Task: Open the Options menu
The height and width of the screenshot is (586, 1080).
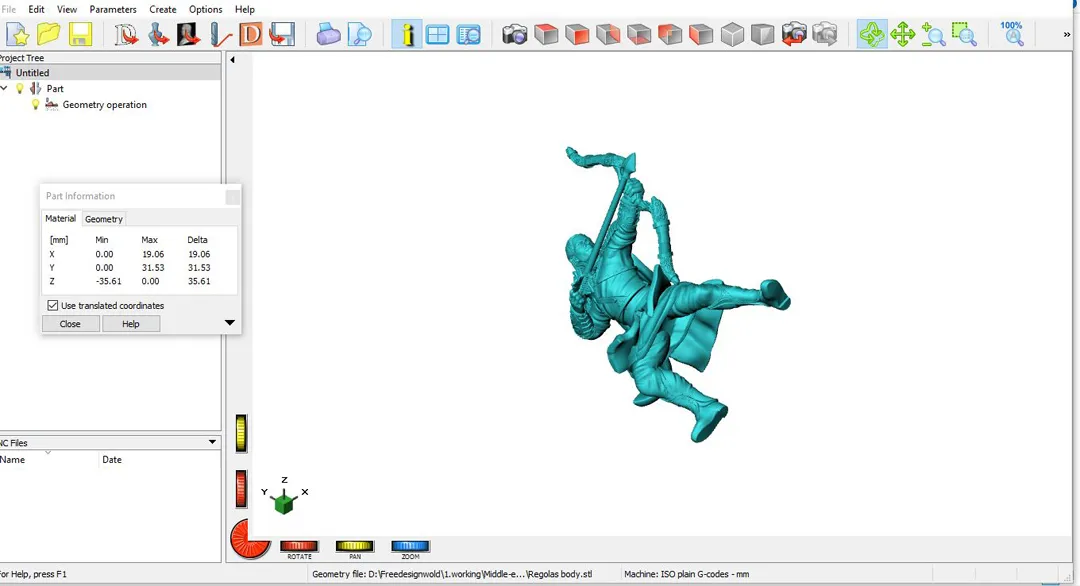Action: (205, 9)
